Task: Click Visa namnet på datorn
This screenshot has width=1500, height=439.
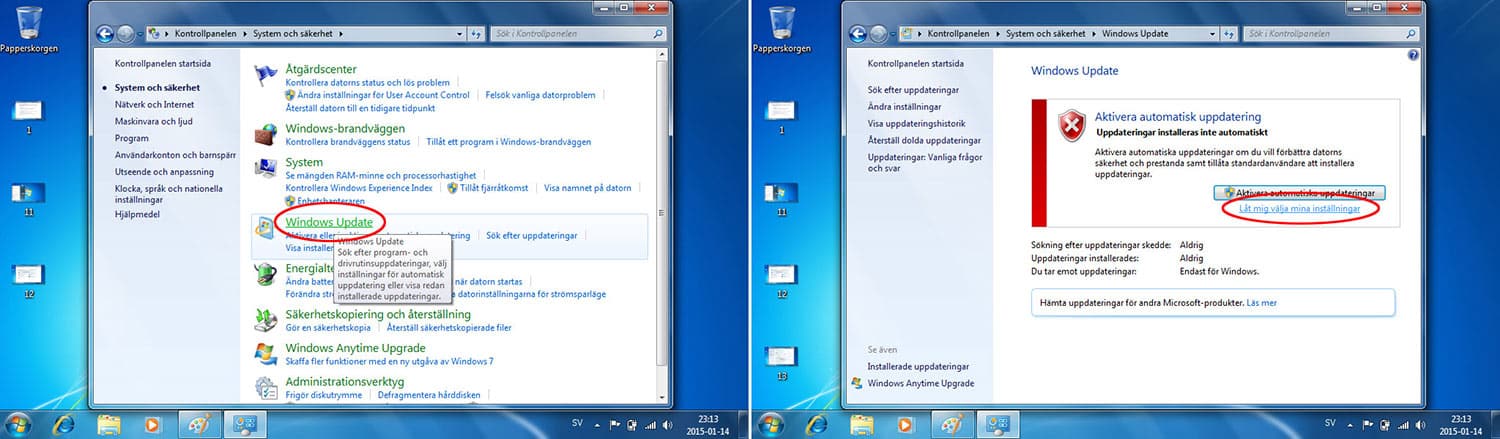Action: (x=588, y=187)
